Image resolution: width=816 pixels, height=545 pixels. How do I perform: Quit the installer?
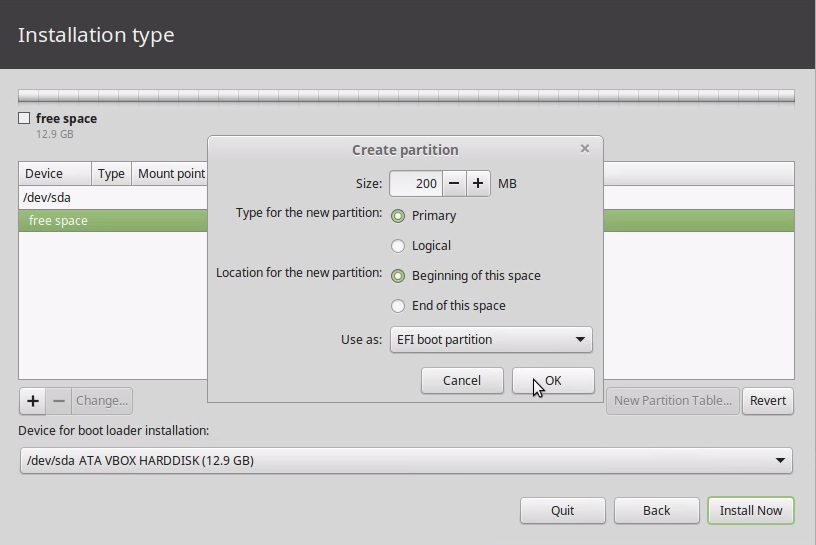pos(563,511)
